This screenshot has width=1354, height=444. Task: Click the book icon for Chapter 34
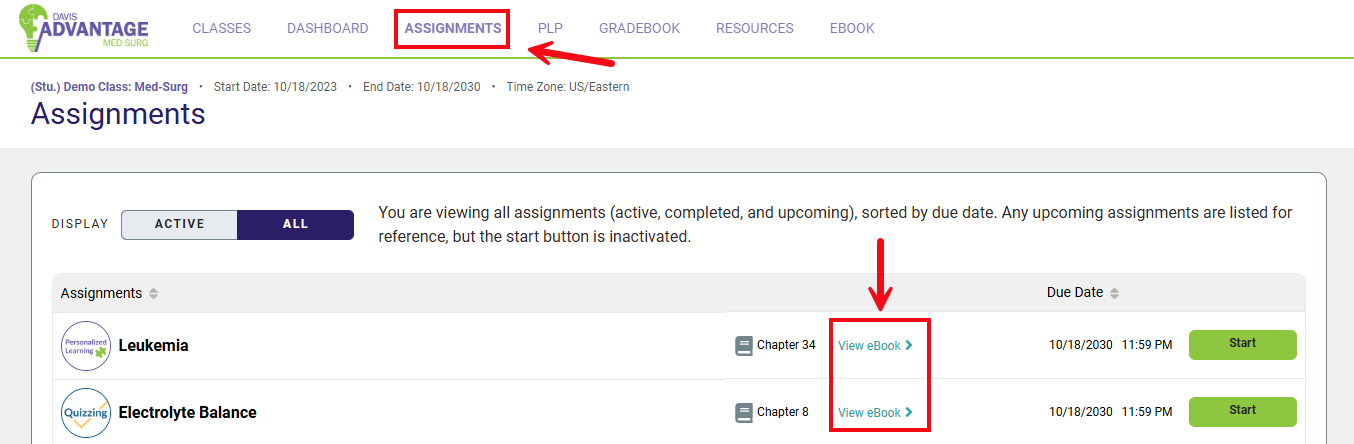pyautogui.click(x=743, y=346)
